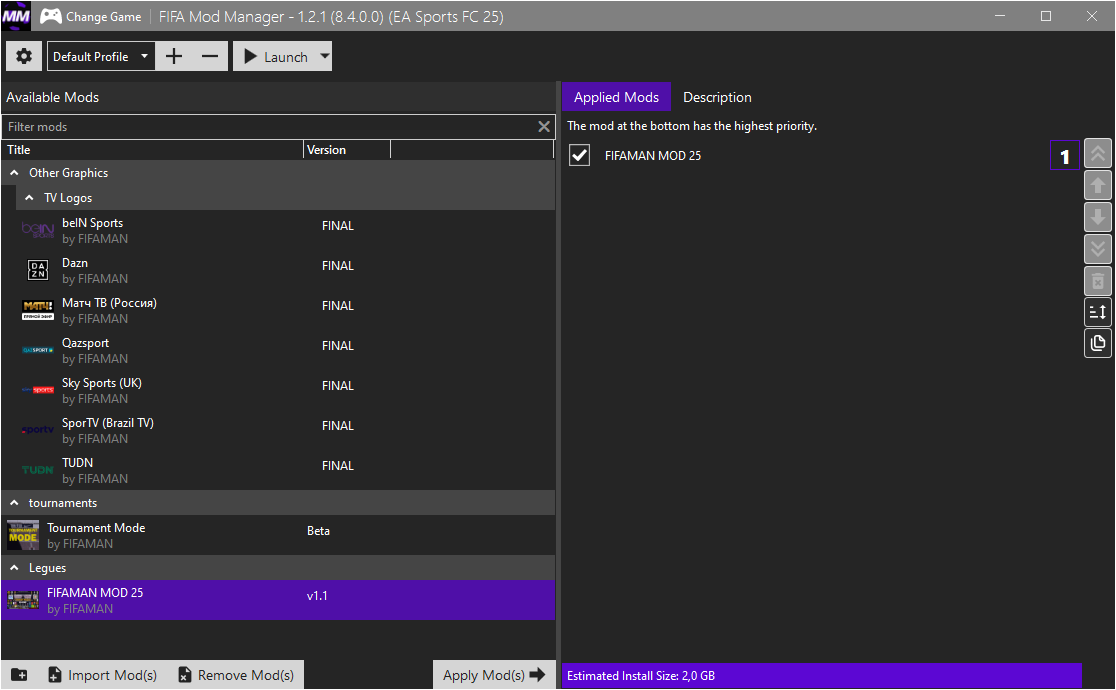
Task: Open the settings gear button
Action: pyautogui.click(x=24, y=56)
